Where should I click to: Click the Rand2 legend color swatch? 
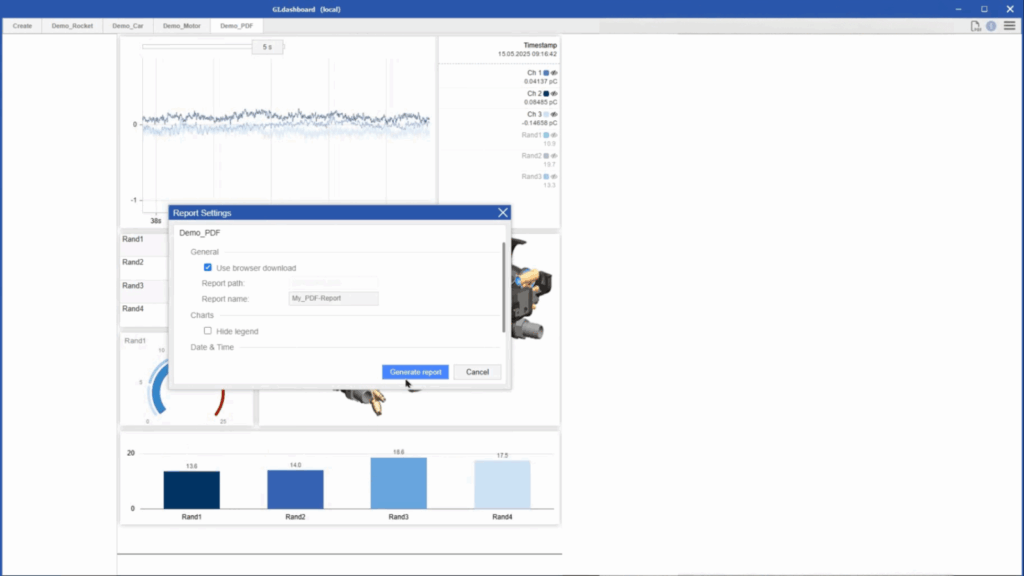coord(547,156)
